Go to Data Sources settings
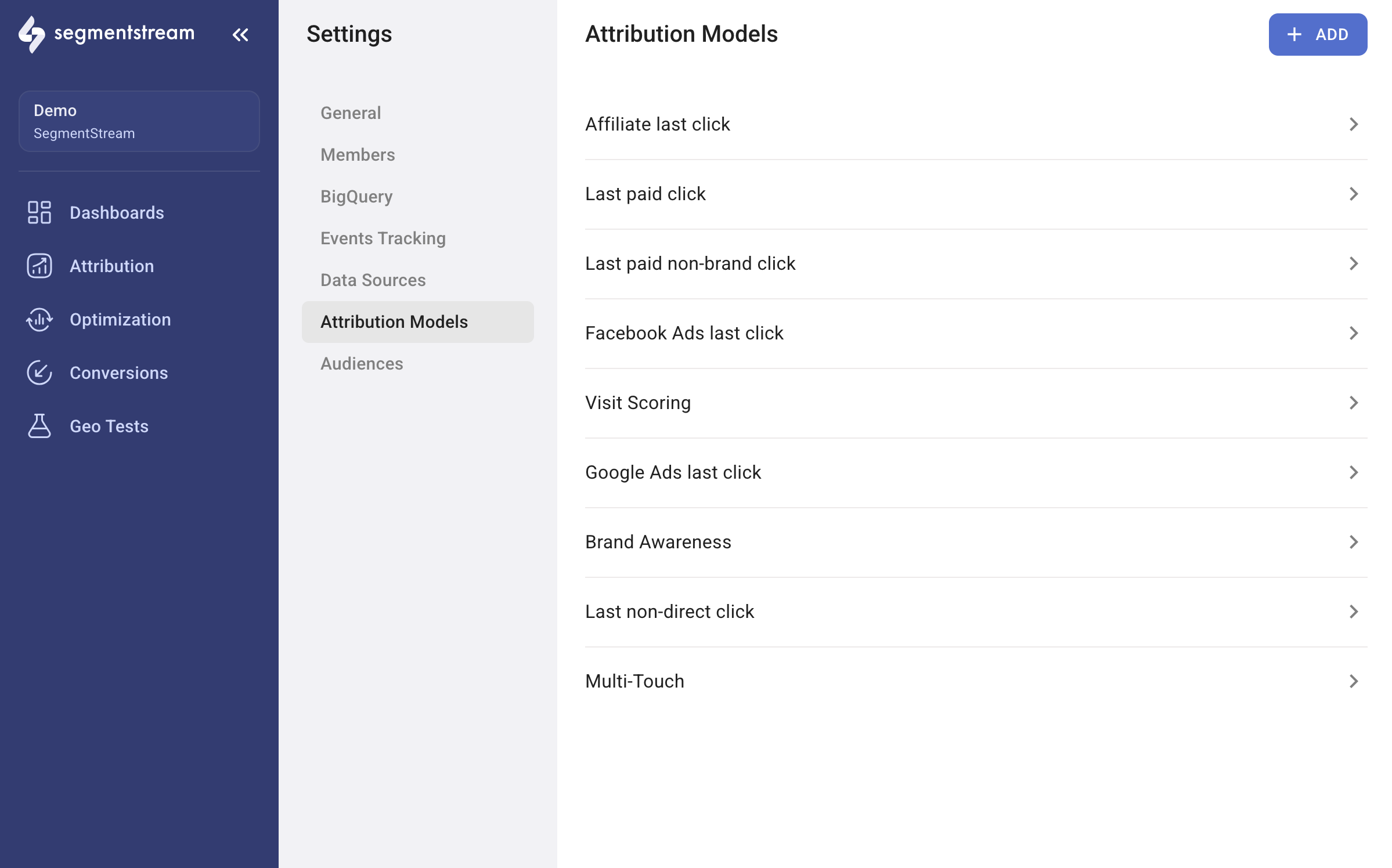Viewport: 1392px width, 868px height. coord(373,280)
